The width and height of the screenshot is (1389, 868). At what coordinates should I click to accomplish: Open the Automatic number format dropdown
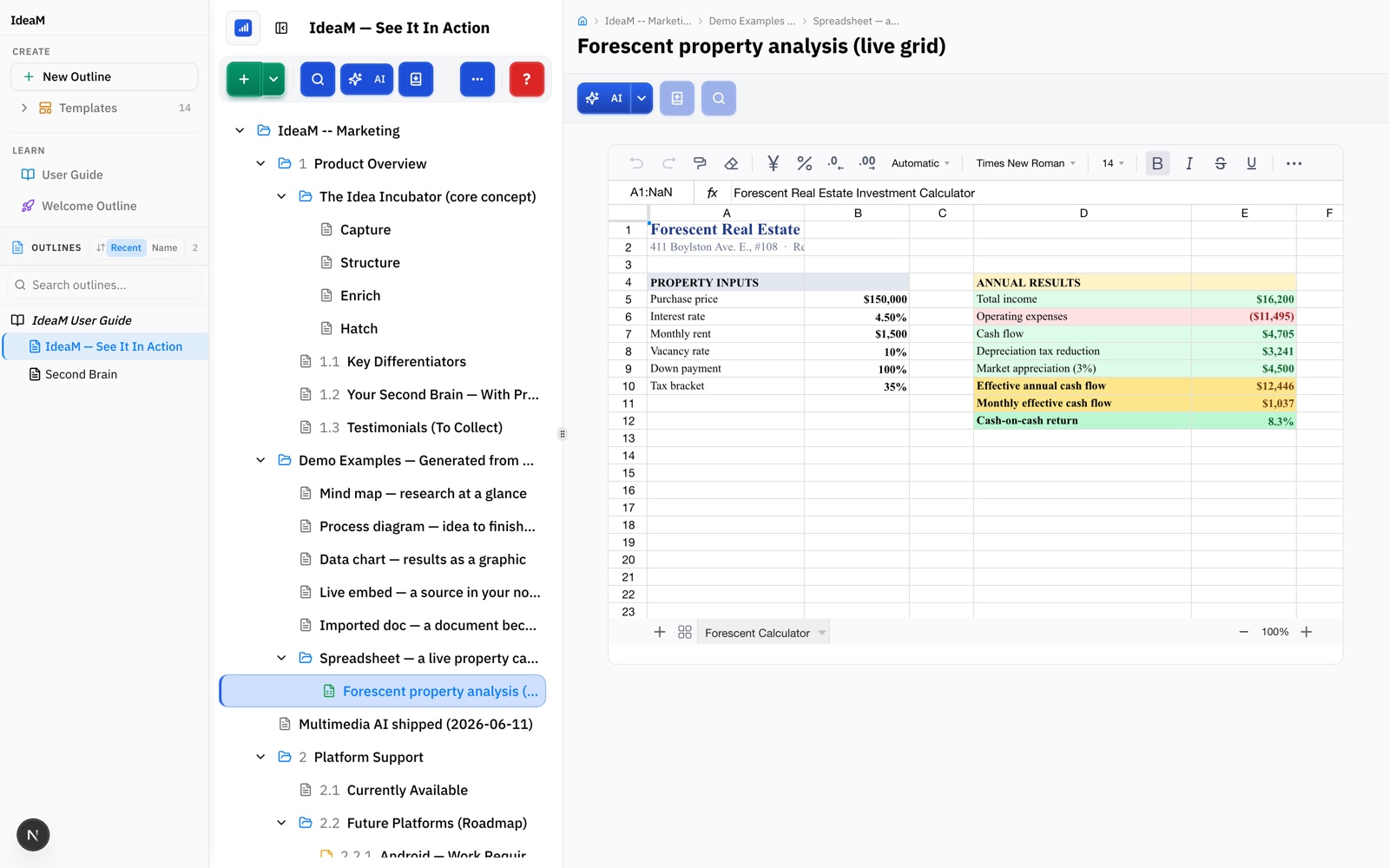tap(920, 163)
